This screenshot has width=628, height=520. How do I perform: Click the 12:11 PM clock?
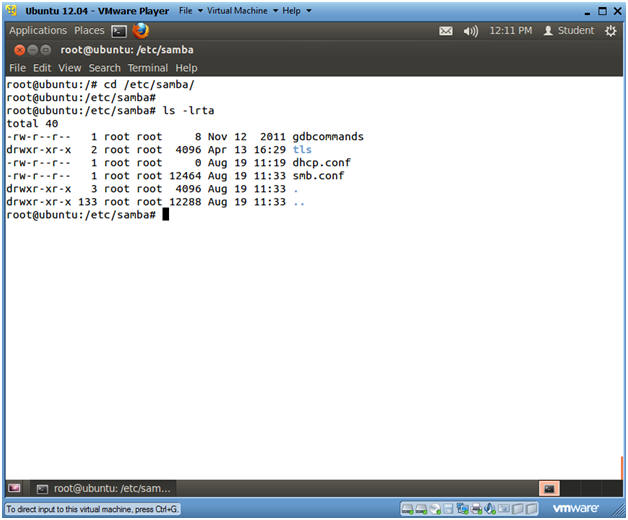point(511,31)
